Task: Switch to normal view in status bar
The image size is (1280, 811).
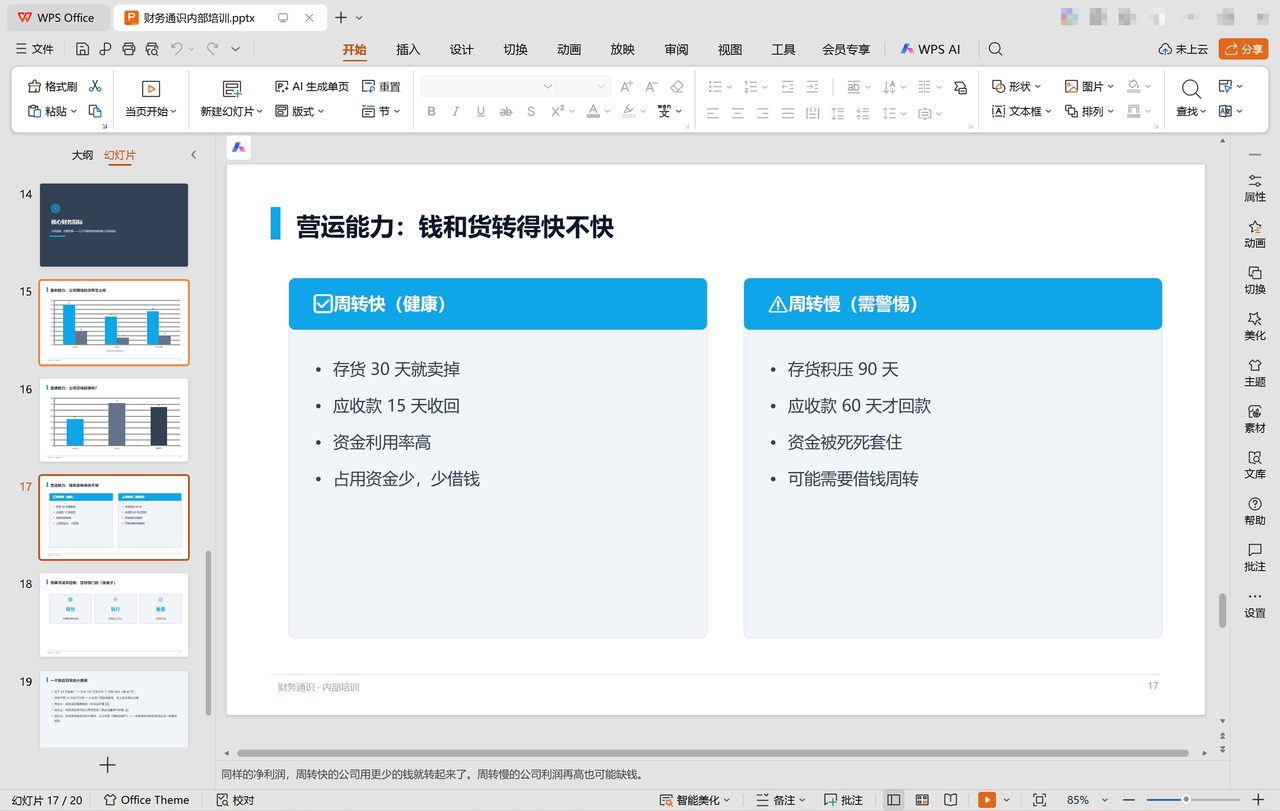Action: 894,800
